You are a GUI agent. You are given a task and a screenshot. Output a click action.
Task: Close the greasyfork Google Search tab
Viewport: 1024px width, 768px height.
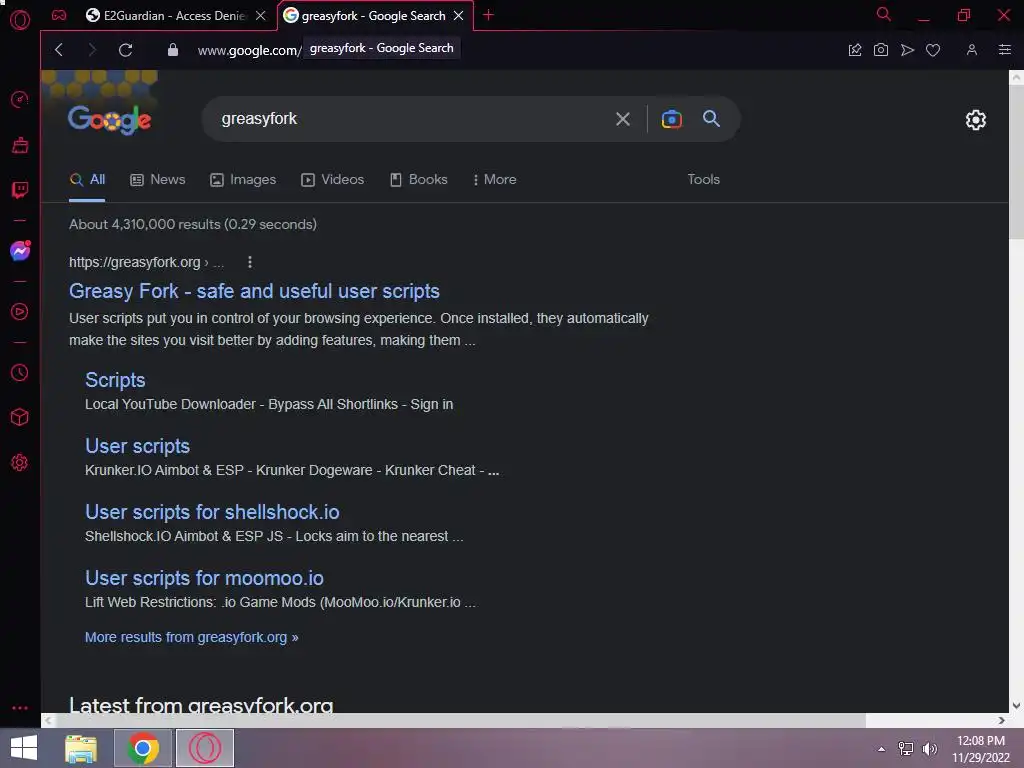[x=458, y=16]
